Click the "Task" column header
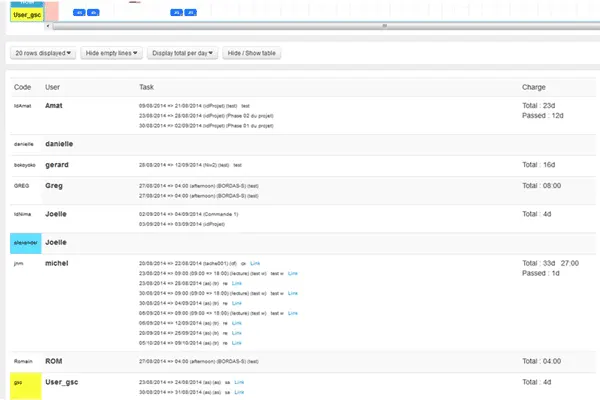The height and width of the screenshot is (400, 600). click(147, 87)
